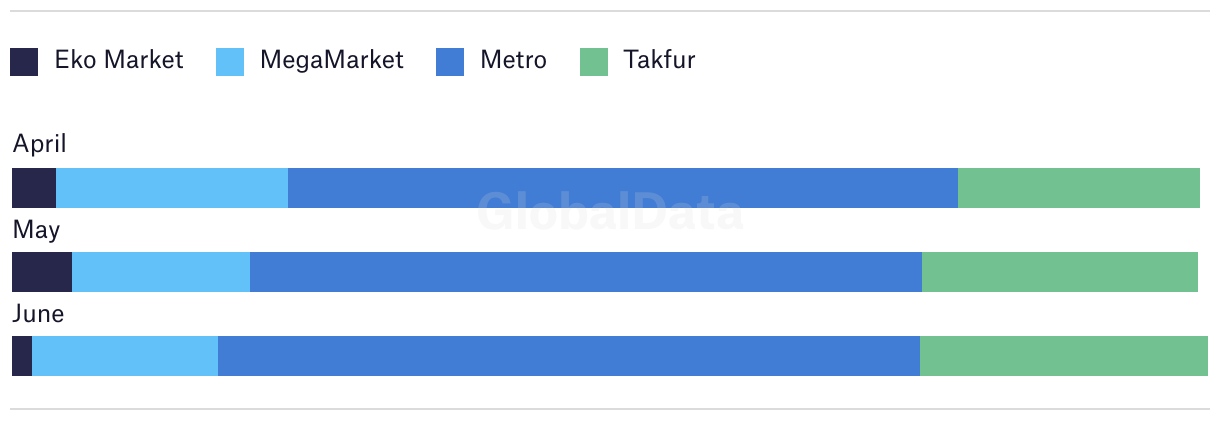Screen dimensions: 1220x422
Task: Toggle the MegaMarket legend label
Action: [332, 60]
